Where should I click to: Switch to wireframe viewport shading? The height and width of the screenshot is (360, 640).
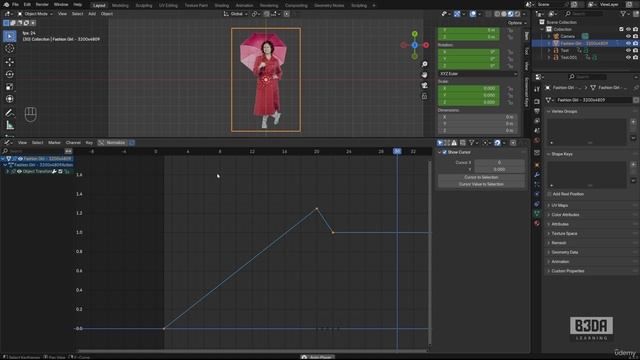point(497,14)
